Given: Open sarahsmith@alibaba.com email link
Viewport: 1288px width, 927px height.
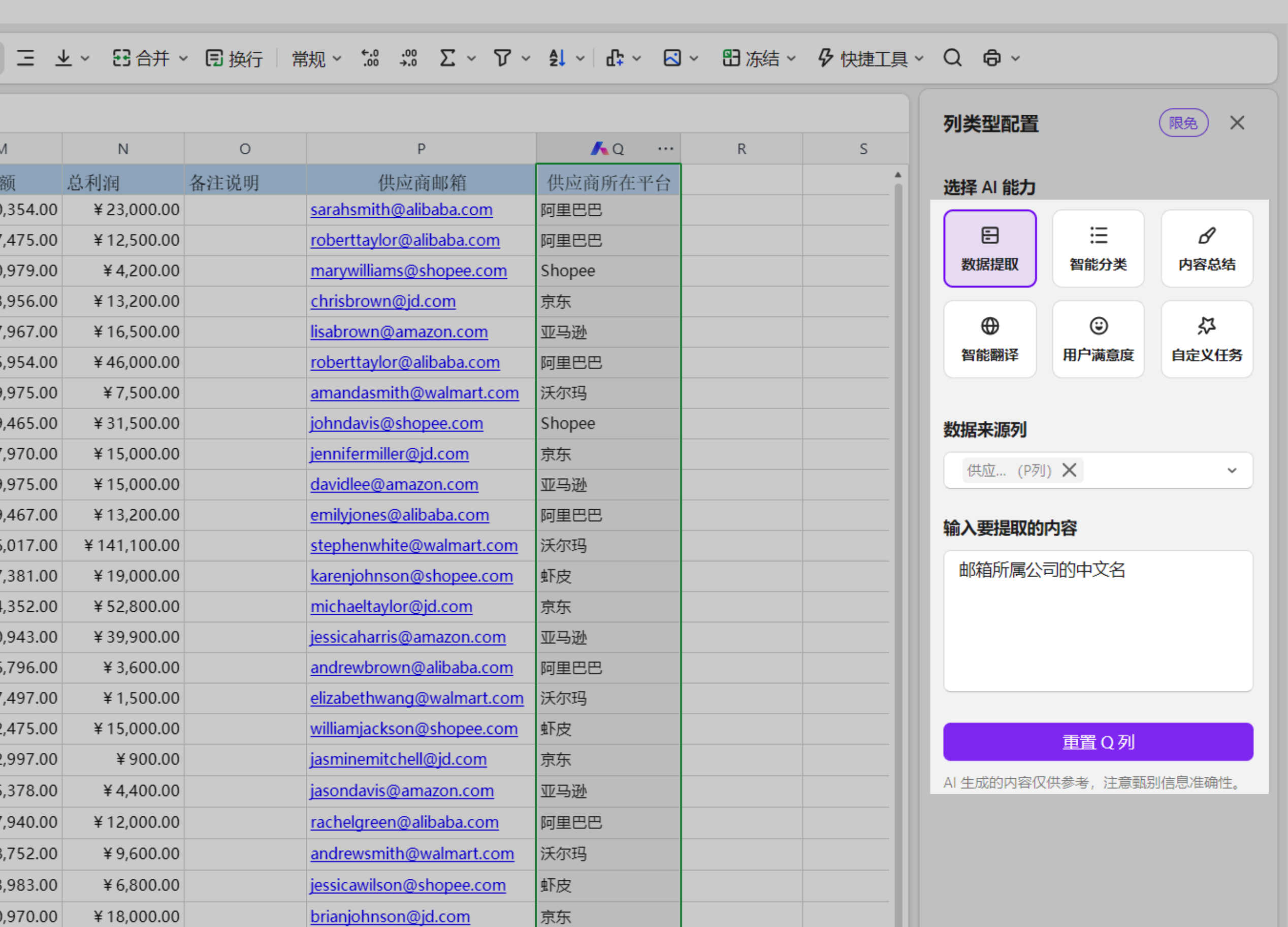Looking at the screenshot, I should point(401,210).
